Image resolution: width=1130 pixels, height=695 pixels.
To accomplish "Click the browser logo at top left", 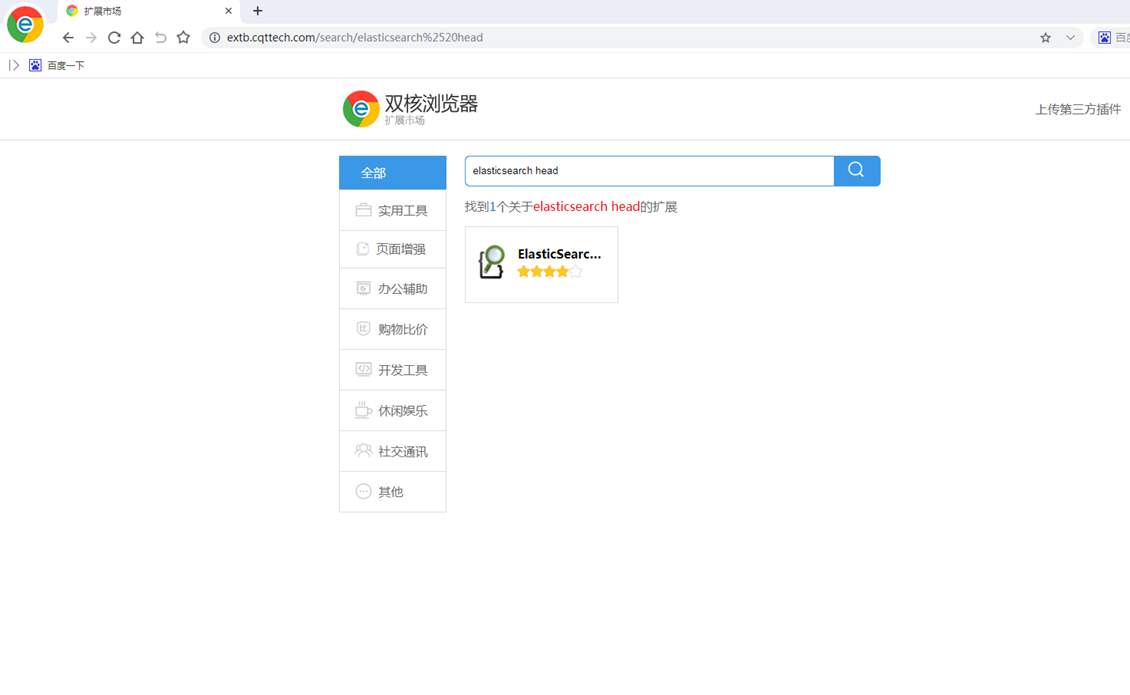I will [x=25, y=24].
